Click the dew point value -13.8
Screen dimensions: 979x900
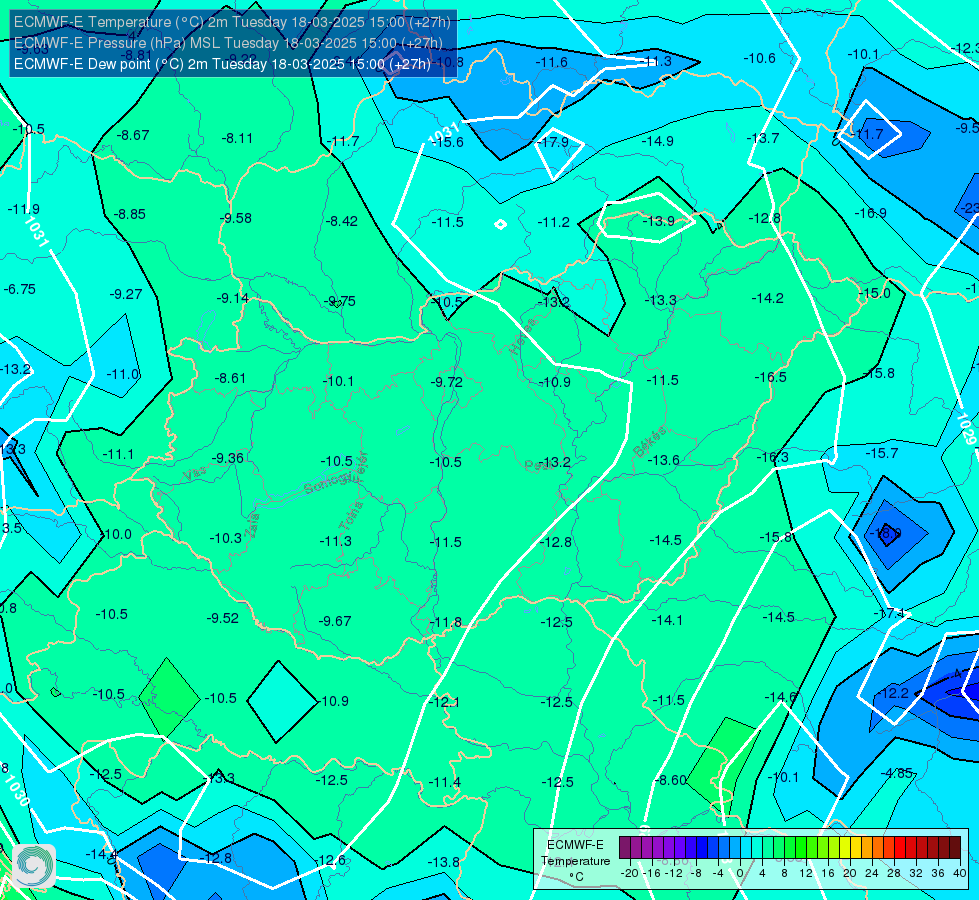coord(443,862)
